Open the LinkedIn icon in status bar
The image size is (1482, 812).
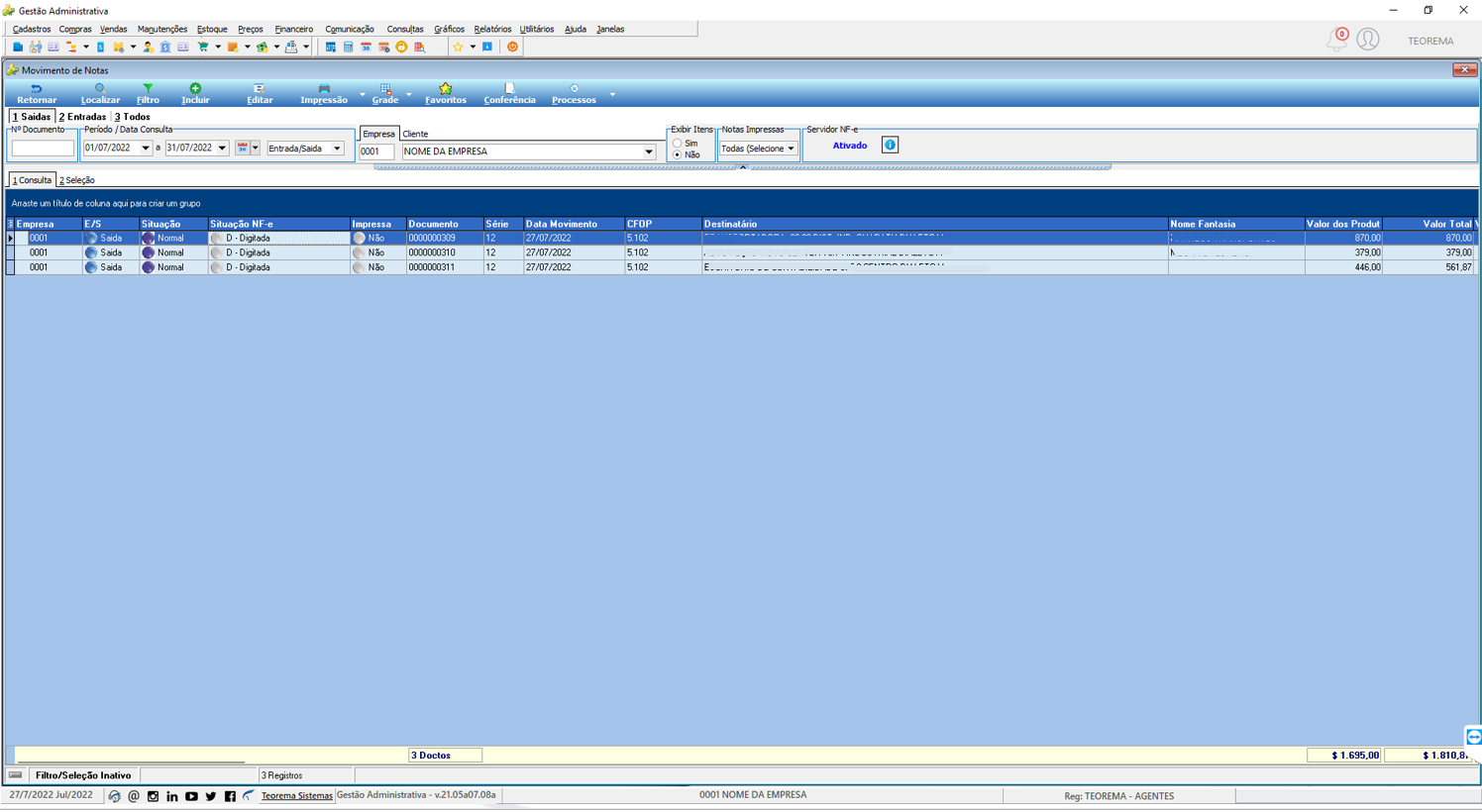pos(172,796)
